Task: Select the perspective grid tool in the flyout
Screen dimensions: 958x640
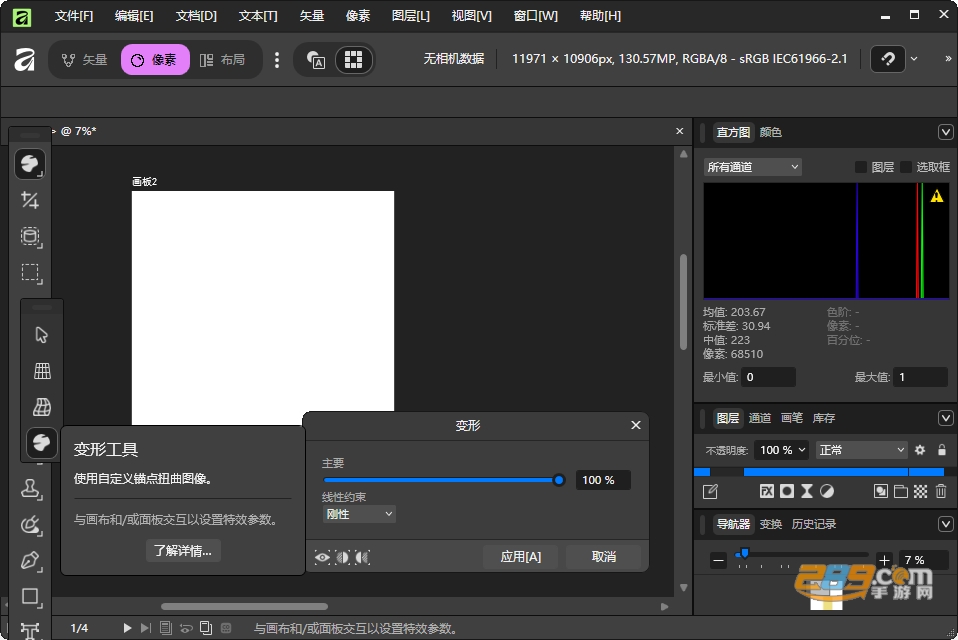Action: coord(42,371)
